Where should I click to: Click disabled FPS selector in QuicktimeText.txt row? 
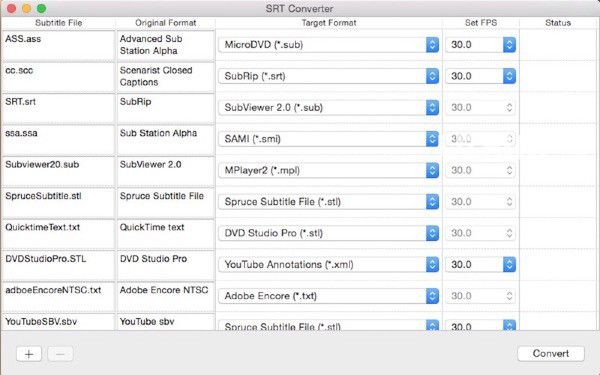pos(481,233)
